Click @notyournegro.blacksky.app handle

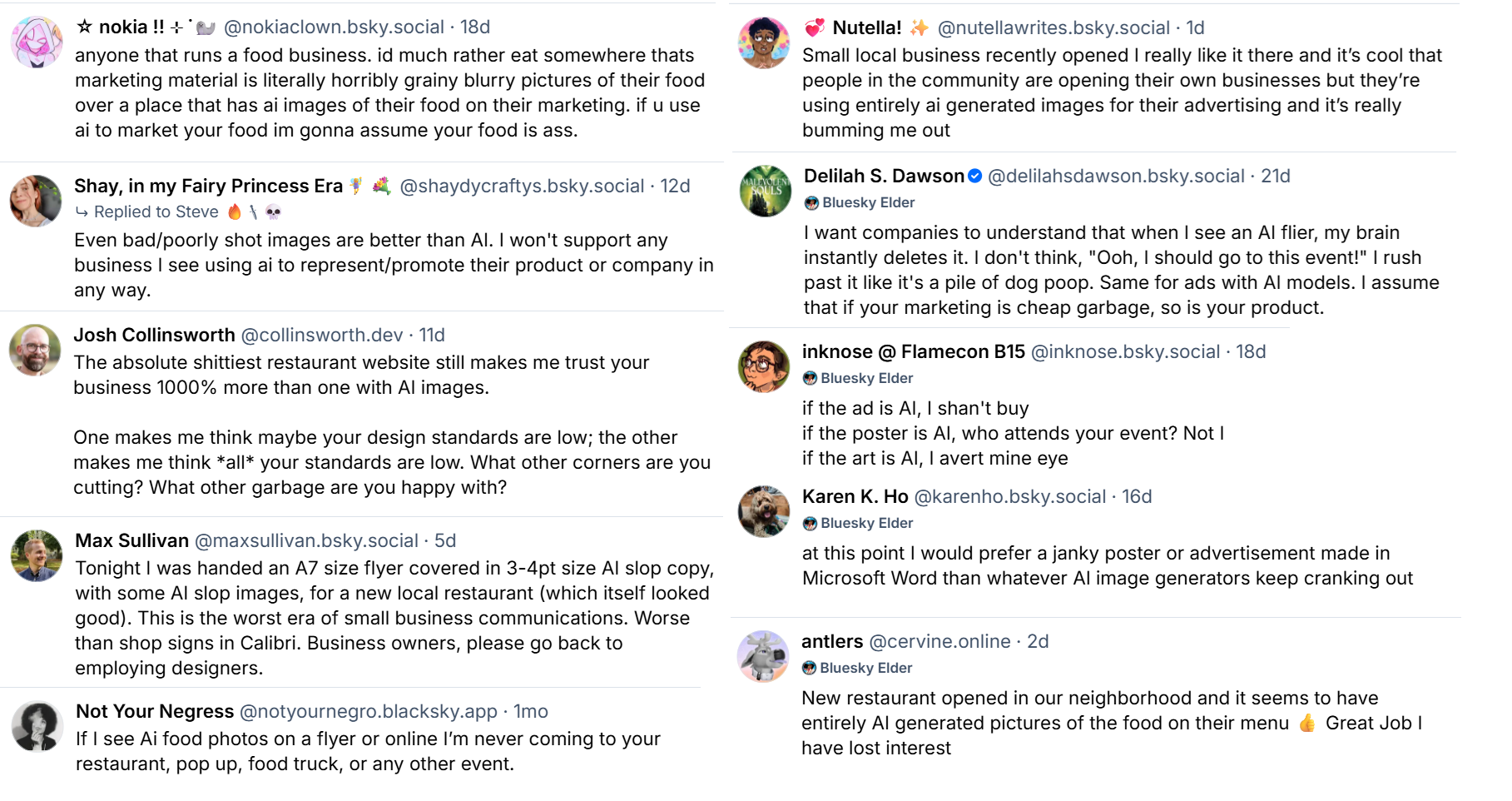click(369, 711)
